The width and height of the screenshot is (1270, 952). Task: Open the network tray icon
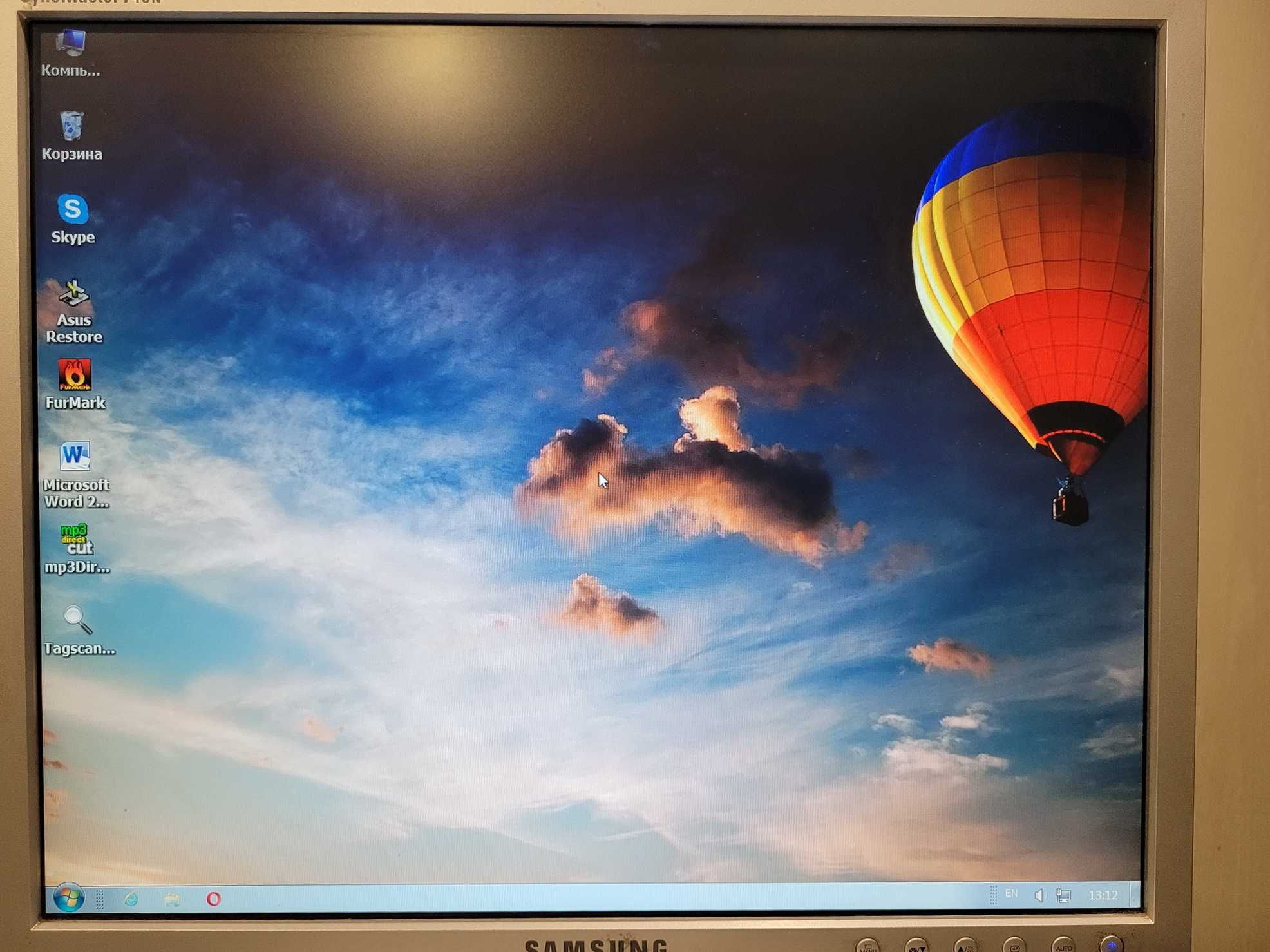1063,895
